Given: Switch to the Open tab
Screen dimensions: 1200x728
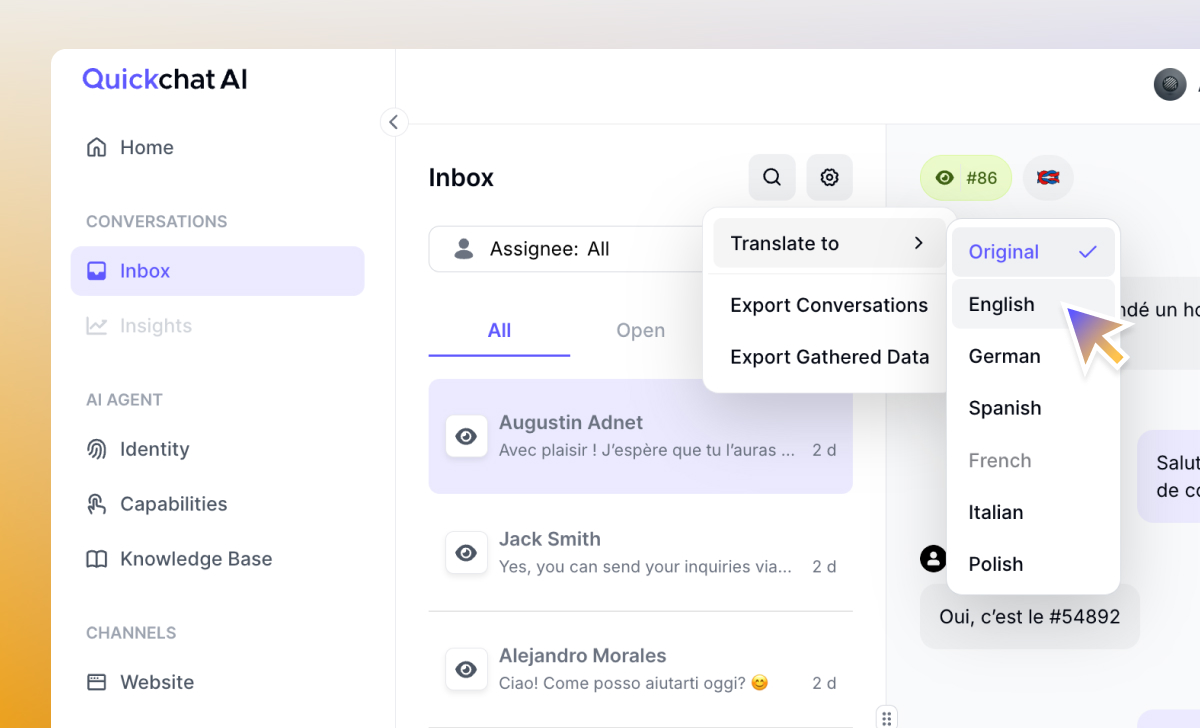Looking at the screenshot, I should pos(640,330).
